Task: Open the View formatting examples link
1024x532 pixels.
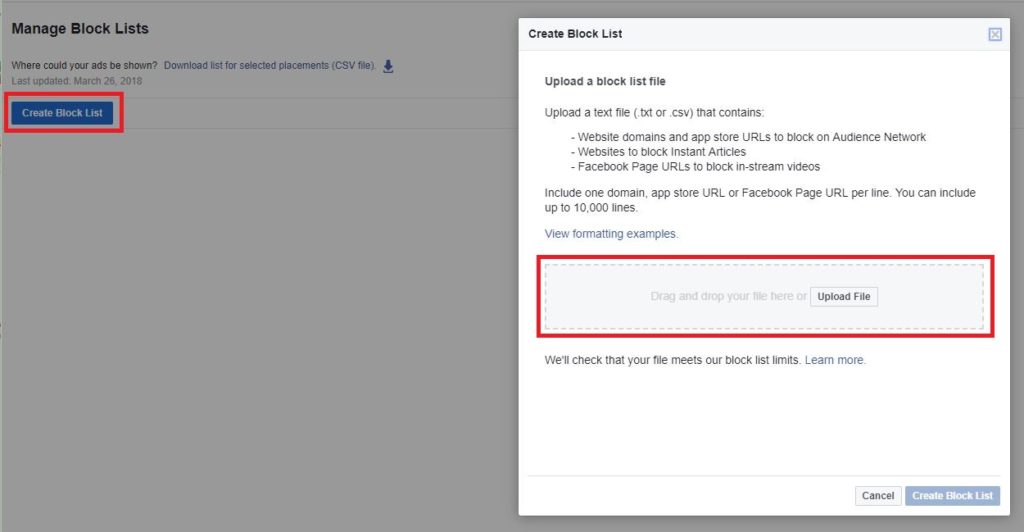Action: tap(611, 234)
